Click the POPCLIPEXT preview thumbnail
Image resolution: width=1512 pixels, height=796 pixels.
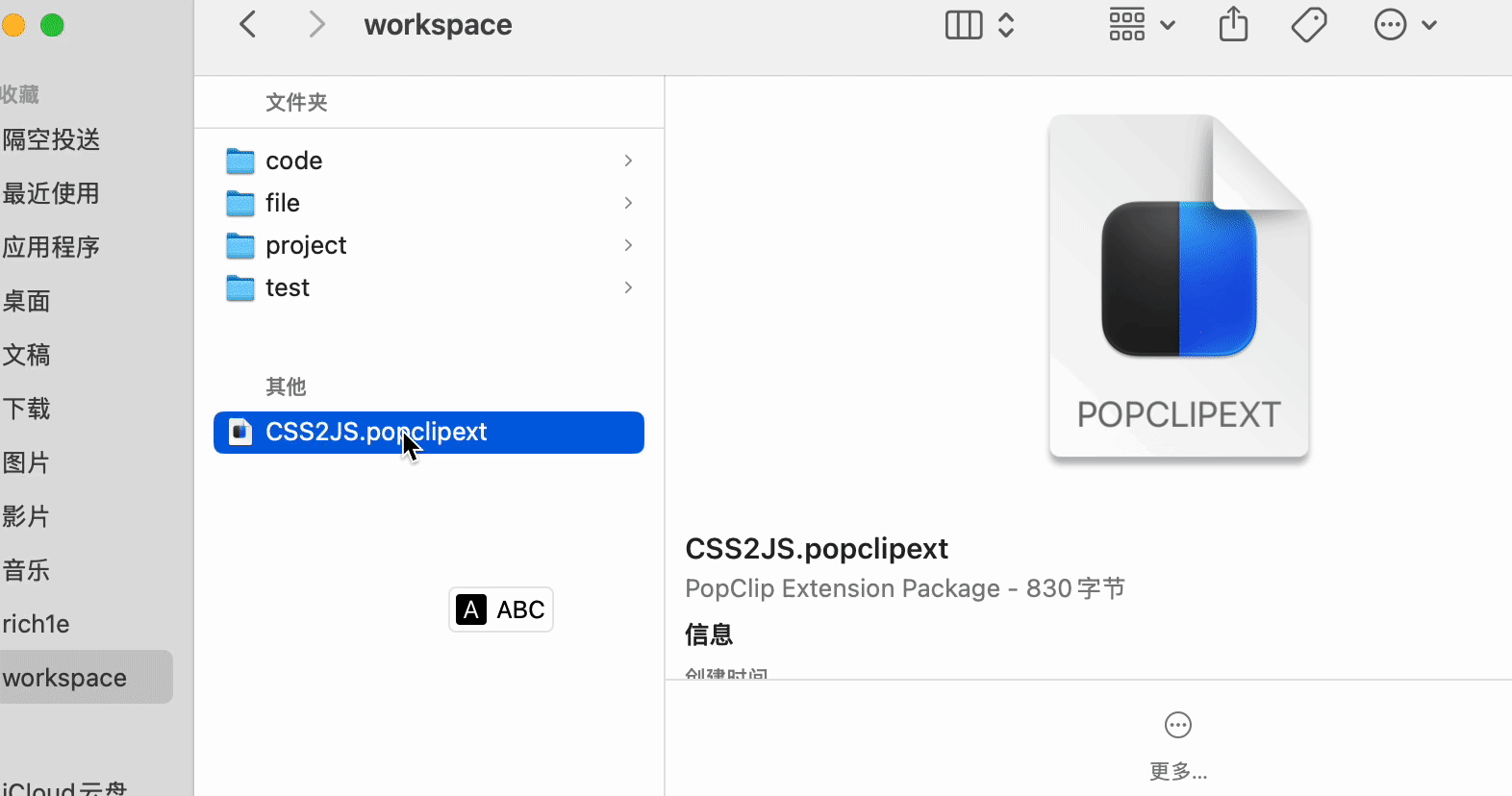[1178, 286]
